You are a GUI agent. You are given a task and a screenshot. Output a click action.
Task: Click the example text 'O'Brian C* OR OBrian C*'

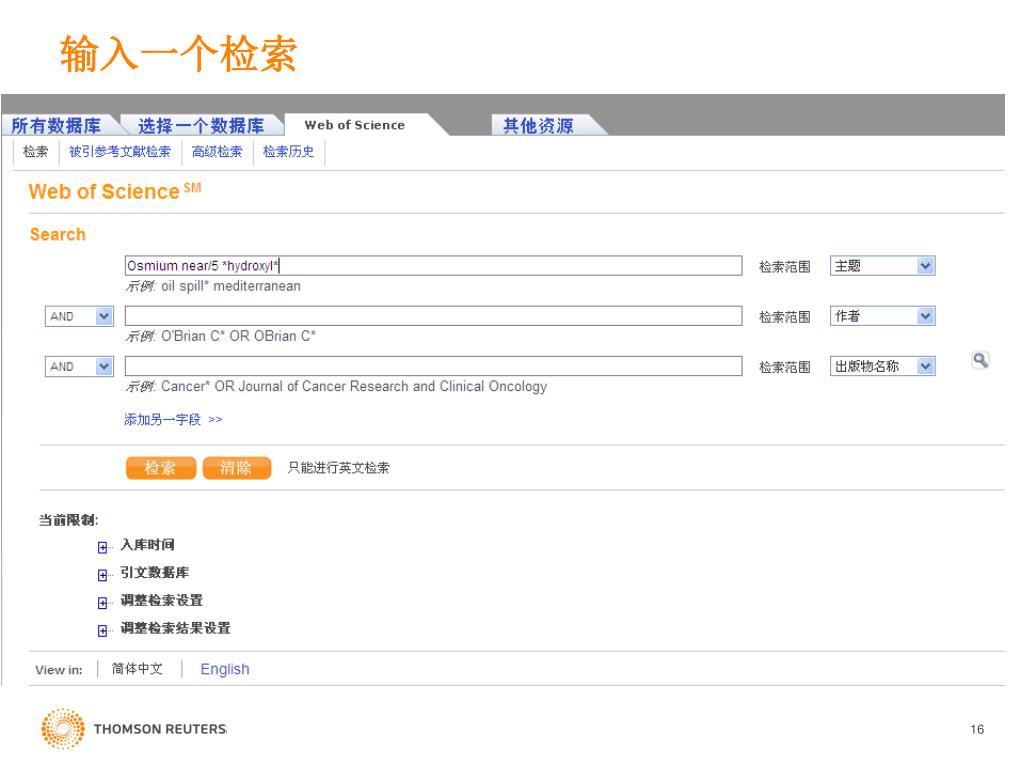238,336
